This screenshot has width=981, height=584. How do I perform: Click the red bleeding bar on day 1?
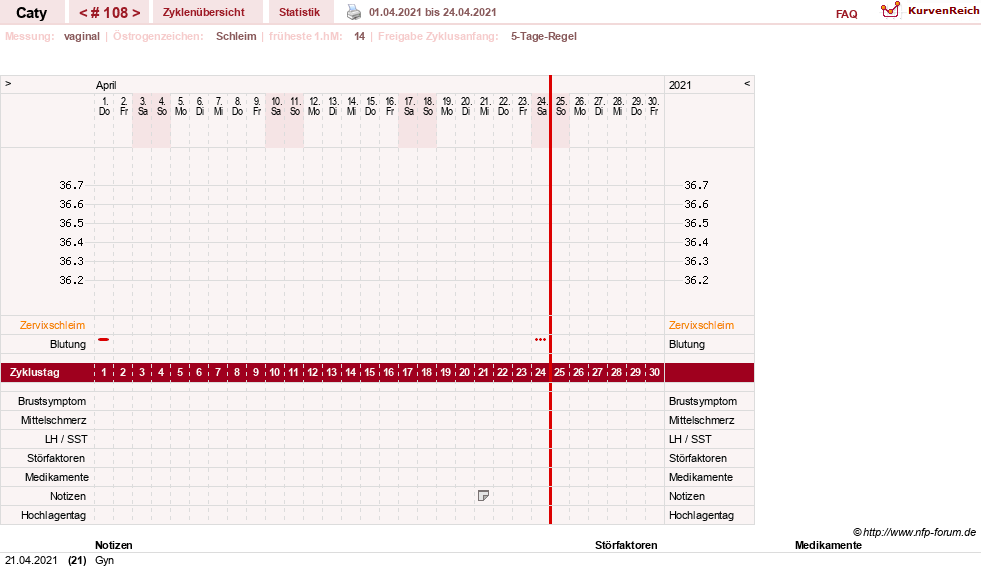103,339
